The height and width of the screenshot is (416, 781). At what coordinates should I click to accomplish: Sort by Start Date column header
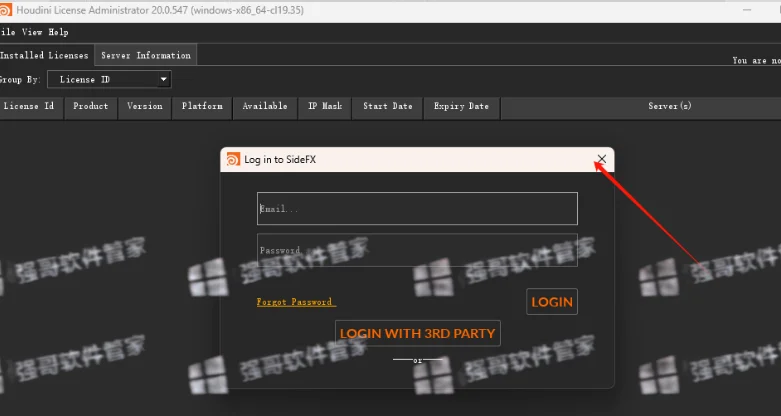click(x=388, y=106)
